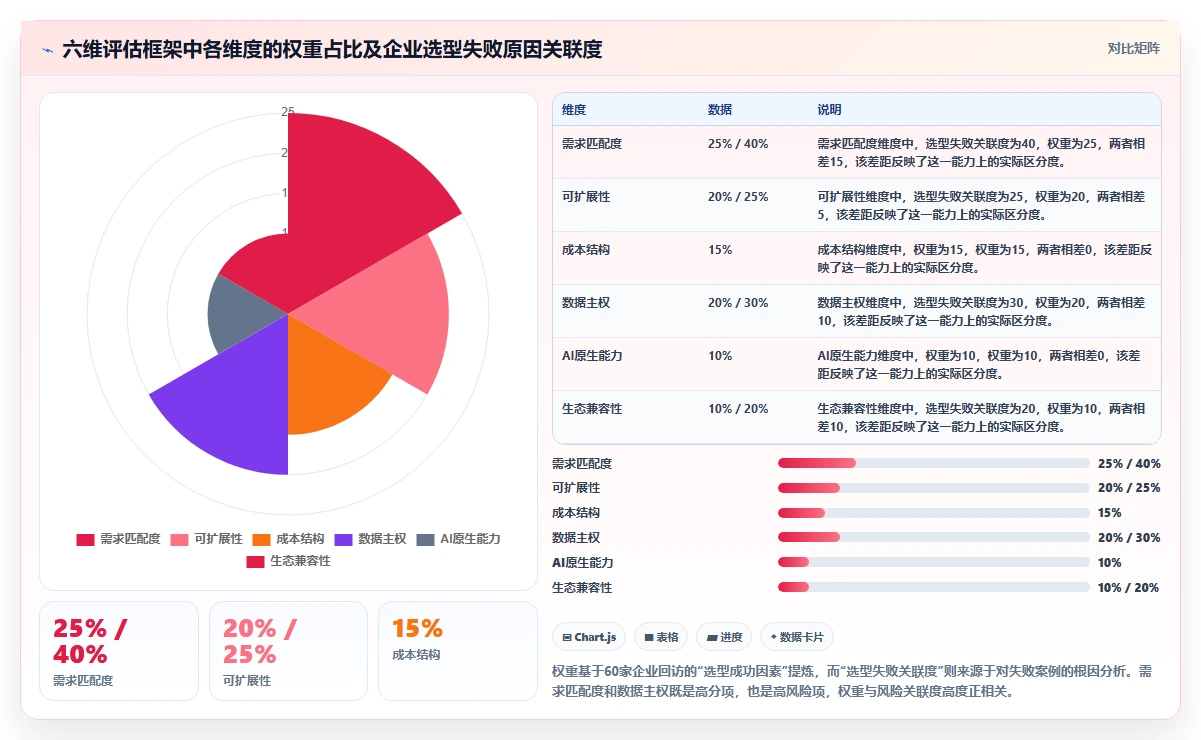Click the 25% / 40% table cell
The width and height of the screenshot is (1201, 740).
738,144
